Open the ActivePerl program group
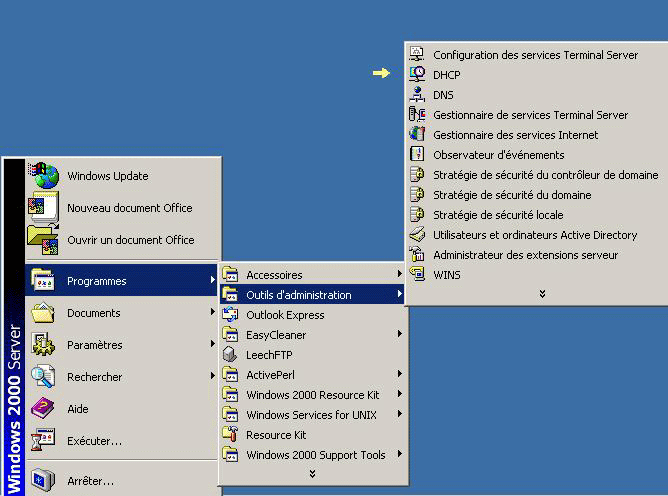The height and width of the screenshot is (496, 668). pyautogui.click(x=312, y=375)
